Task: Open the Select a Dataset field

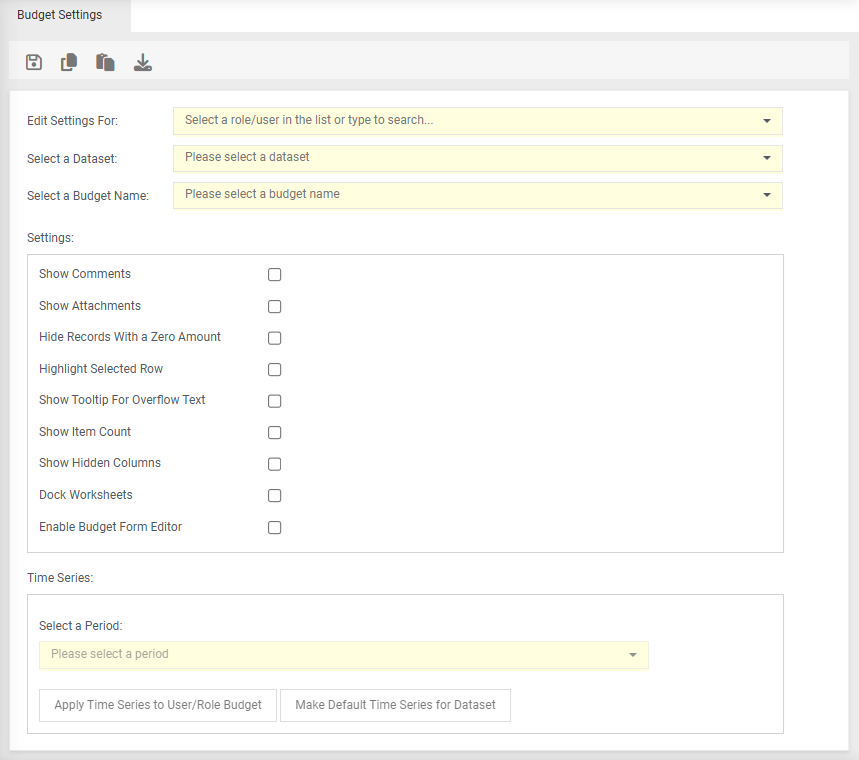Action: 478,158
